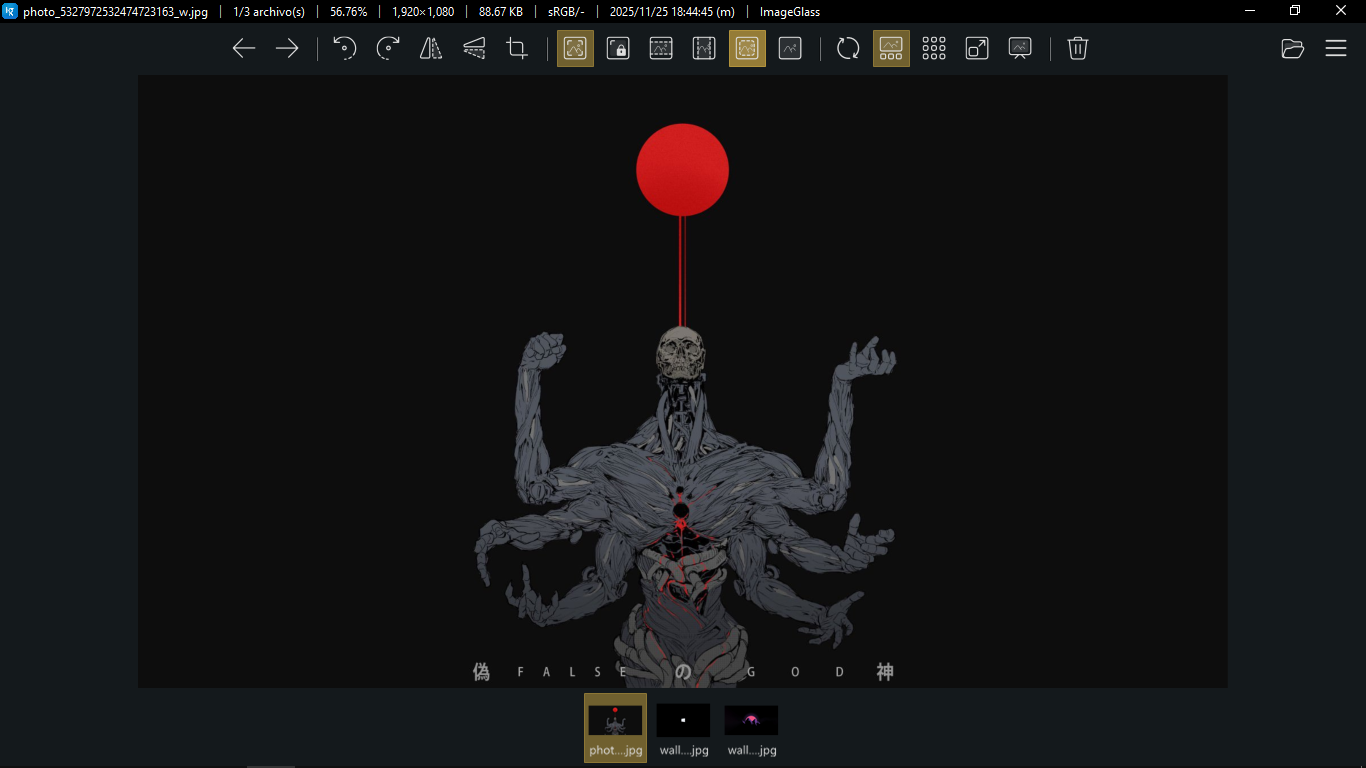
Task: Refresh the image with the reload icon
Action: coord(848,48)
